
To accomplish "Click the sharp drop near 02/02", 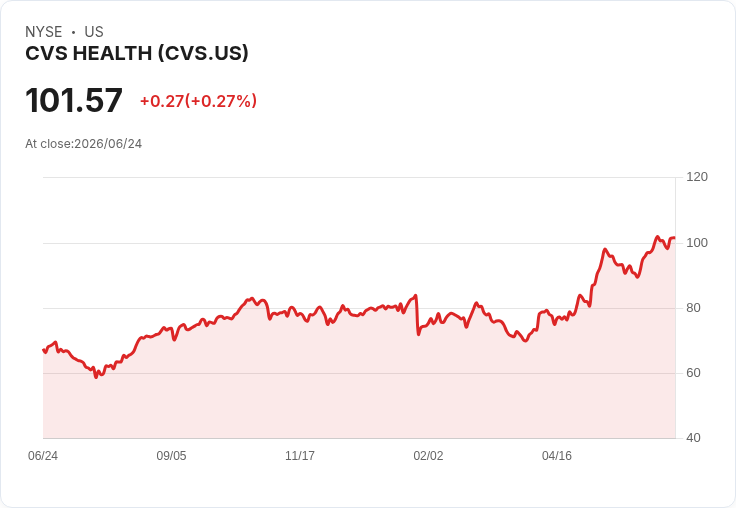I will pos(417,315).
